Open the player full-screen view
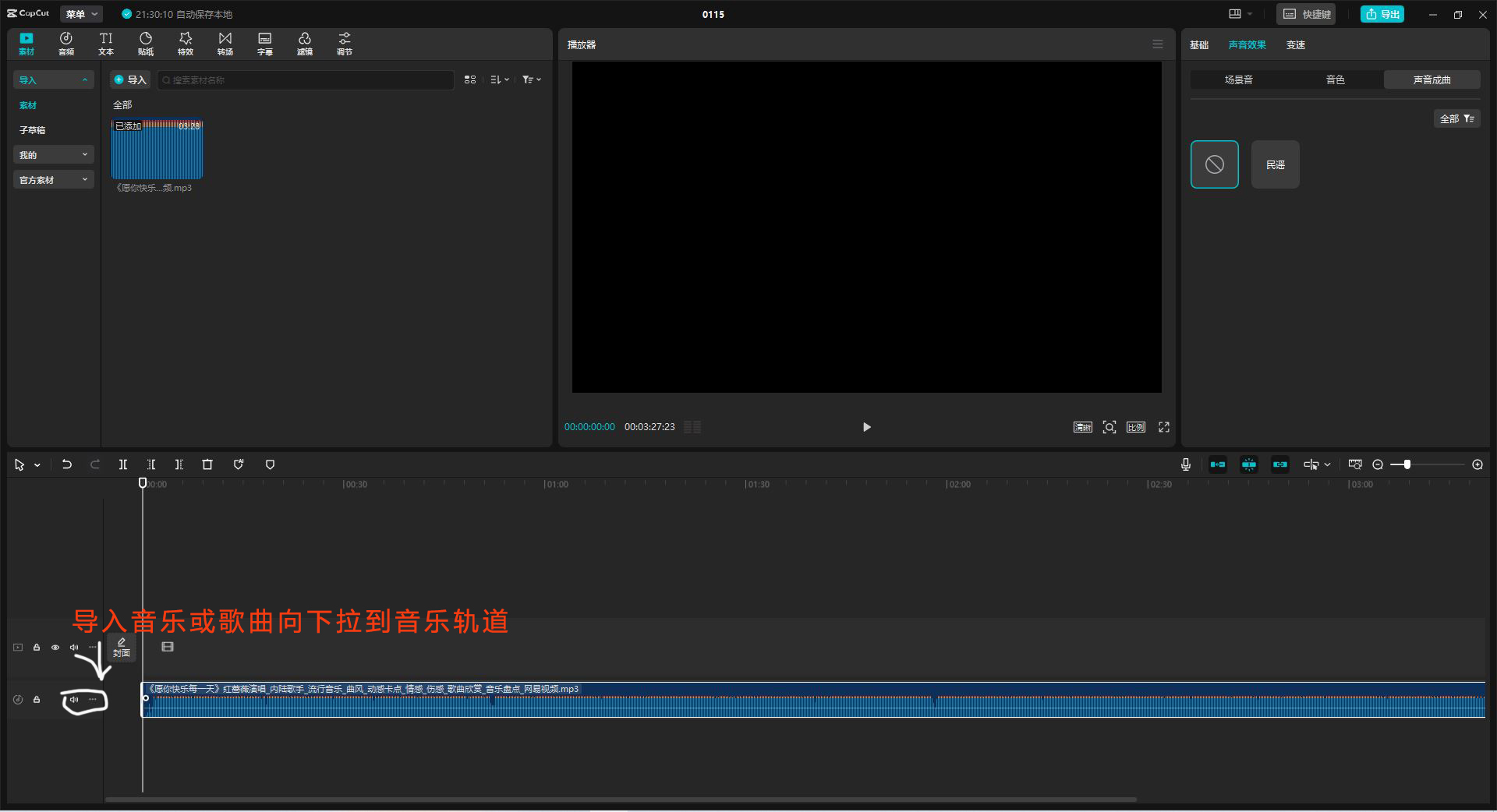This screenshot has height=812, width=1497. (x=1164, y=427)
